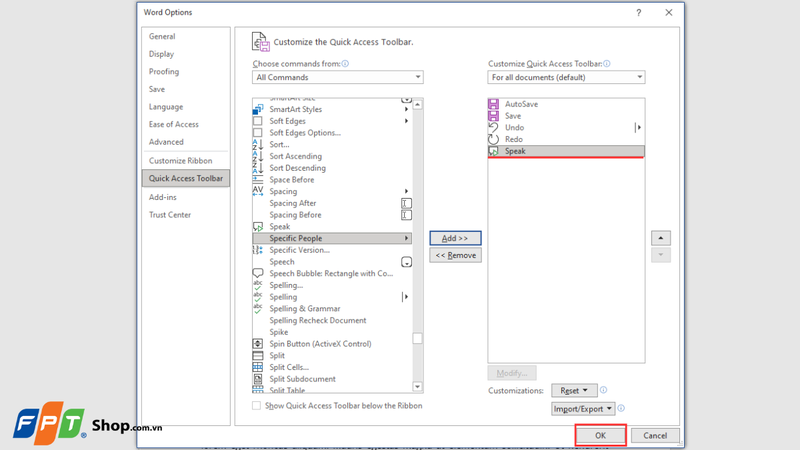Click the Split window icon
The height and width of the screenshot is (450, 800).
(258, 356)
